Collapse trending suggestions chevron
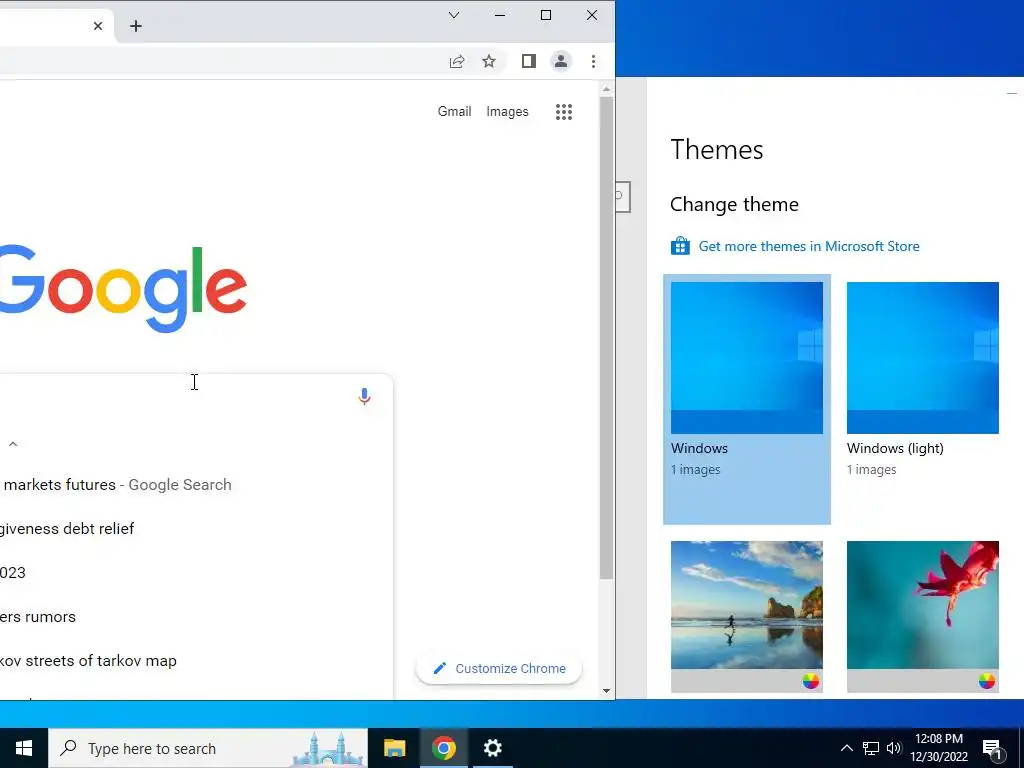Viewport: 1024px width, 768px height. 13,444
